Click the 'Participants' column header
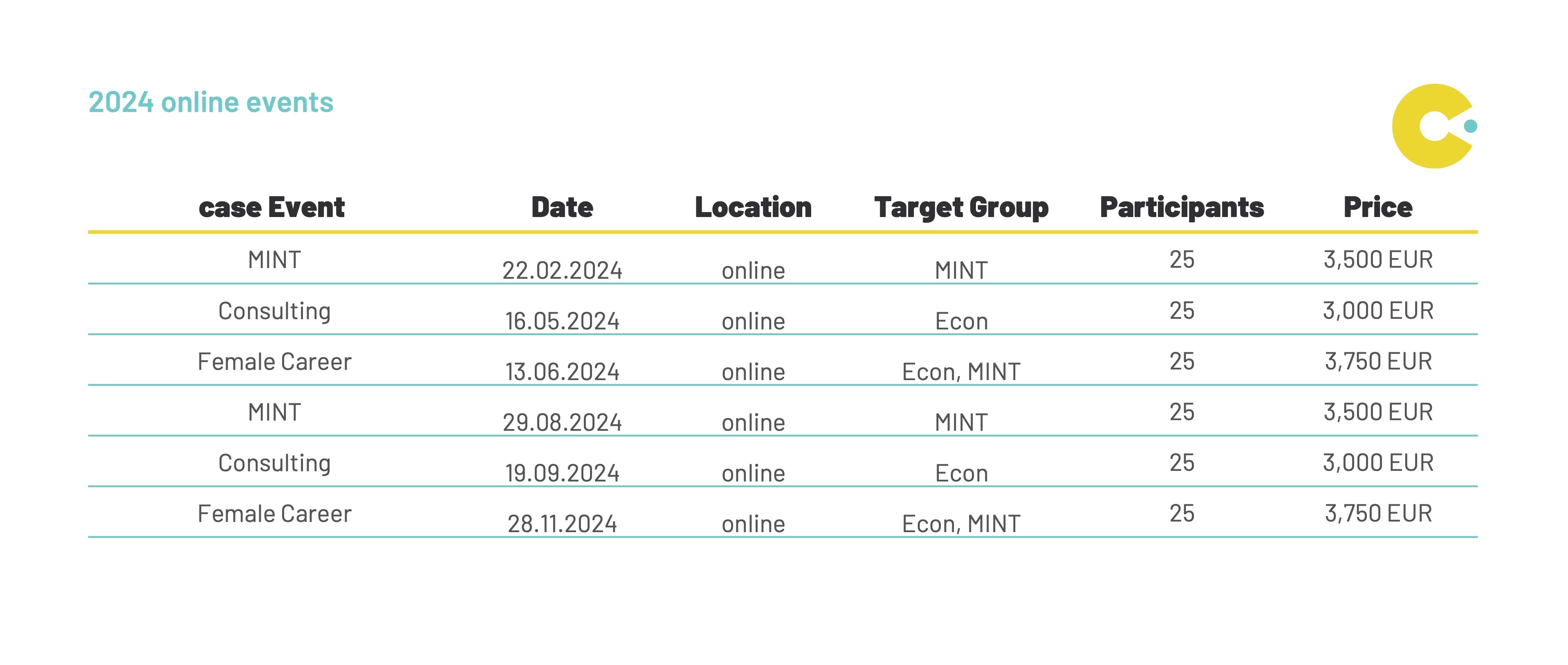This screenshot has width=1568, height=665. [1182, 208]
